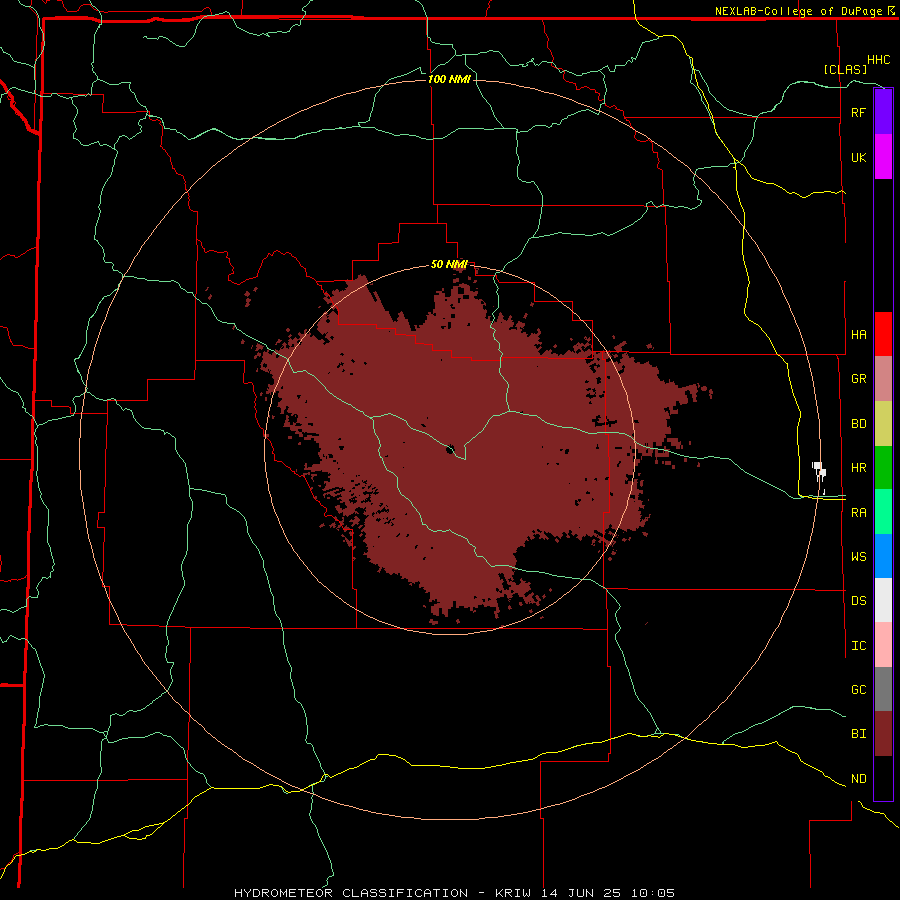900x900 pixels.
Task: Click the 'HR' legend label
Action: (x=858, y=468)
